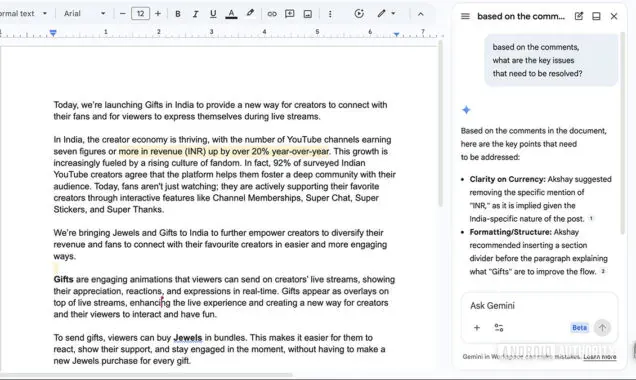Click the paragraph starting 'Today, we're launching'
The width and height of the screenshot is (636, 380).
pos(220,111)
